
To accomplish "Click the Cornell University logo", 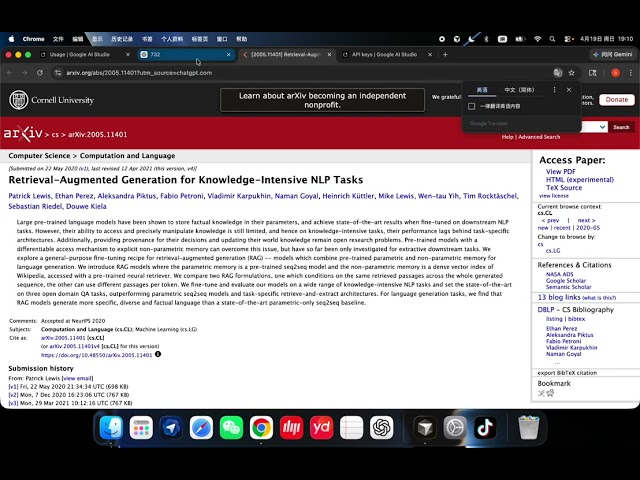I will click(x=51, y=100).
